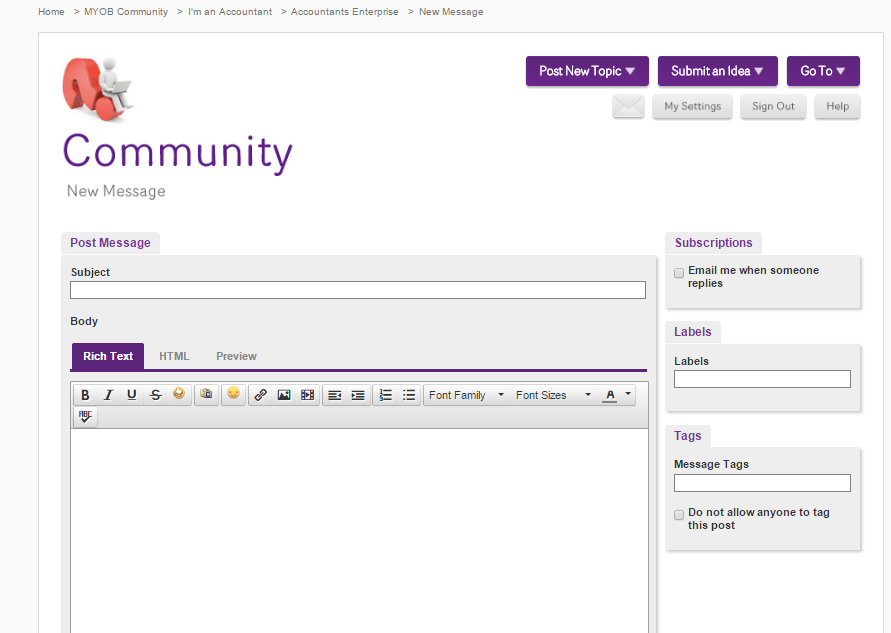
Task: Open the text color picker arrow
Action: coord(628,395)
